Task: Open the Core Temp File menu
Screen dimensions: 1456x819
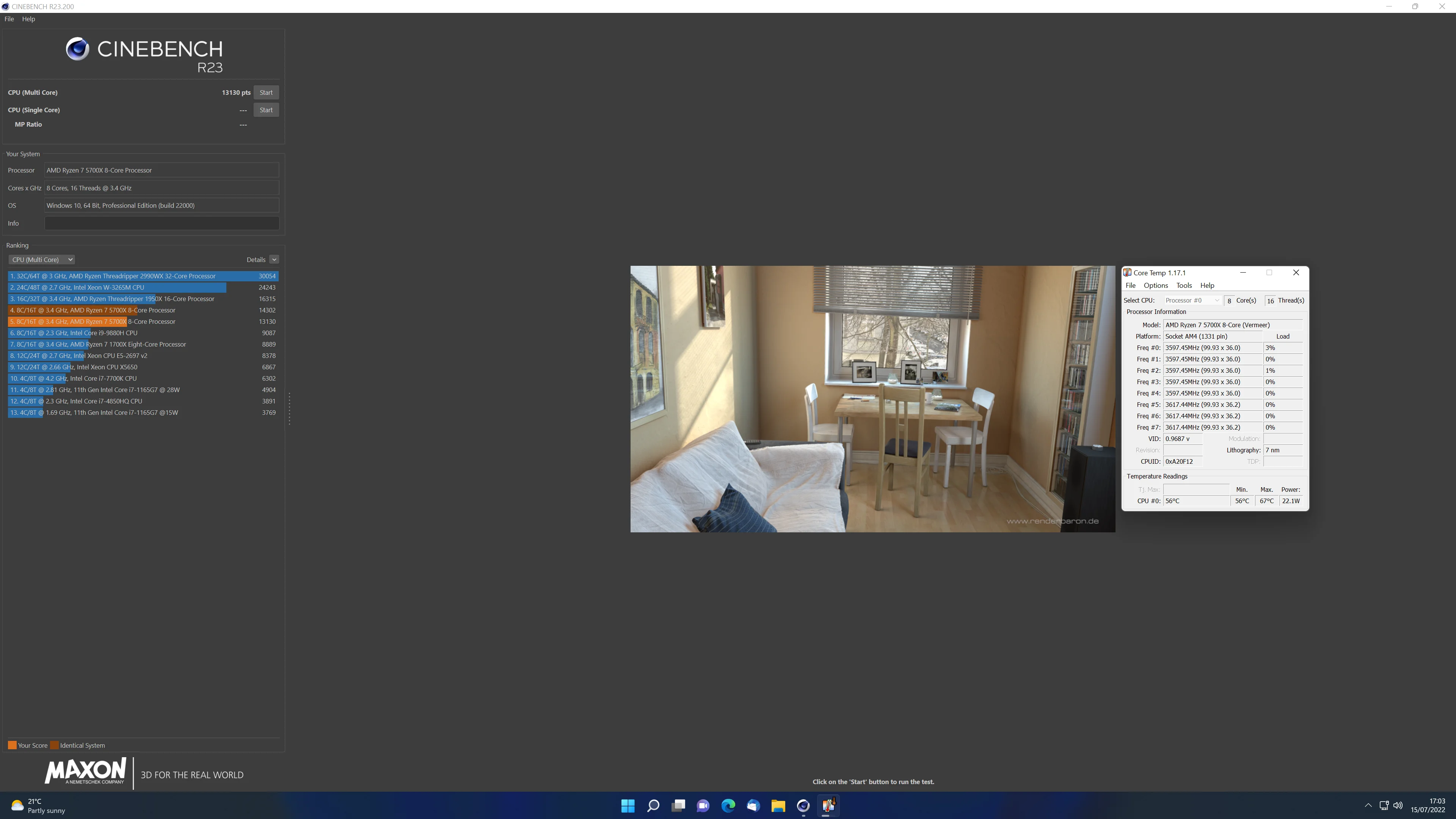Action: pos(1130,286)
